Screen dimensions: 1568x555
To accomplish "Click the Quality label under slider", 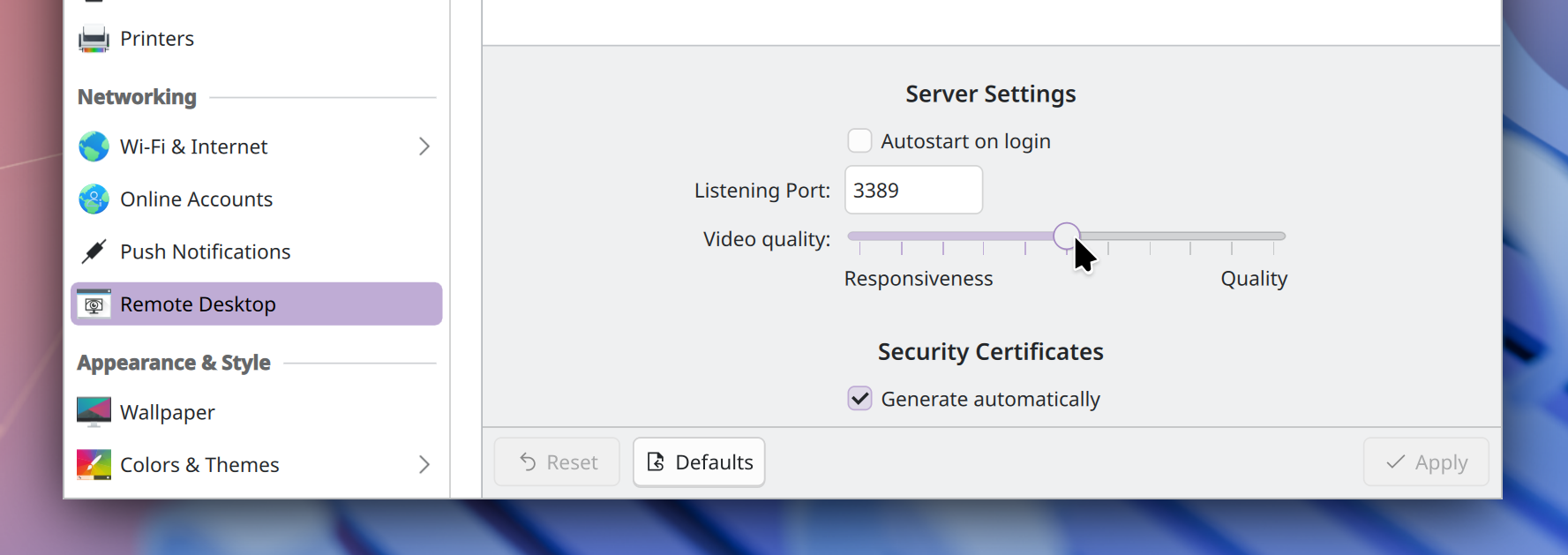I will coord(1254,279).
